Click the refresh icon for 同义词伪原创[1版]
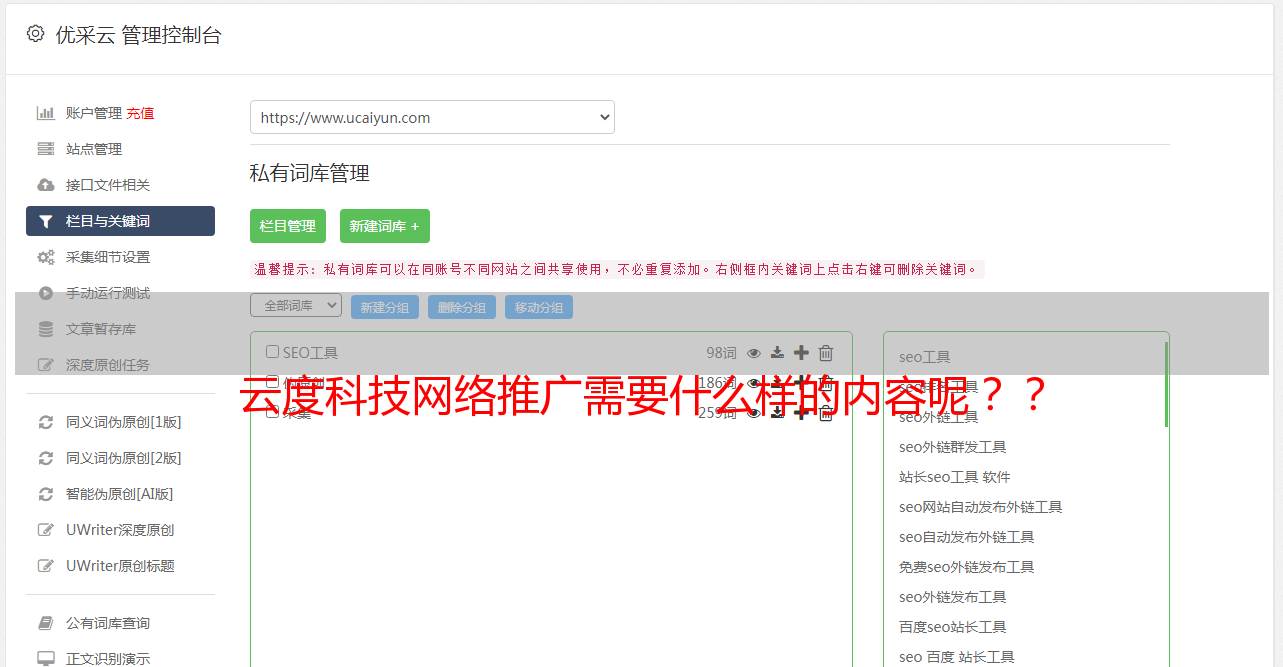 [x=45, y=422]
